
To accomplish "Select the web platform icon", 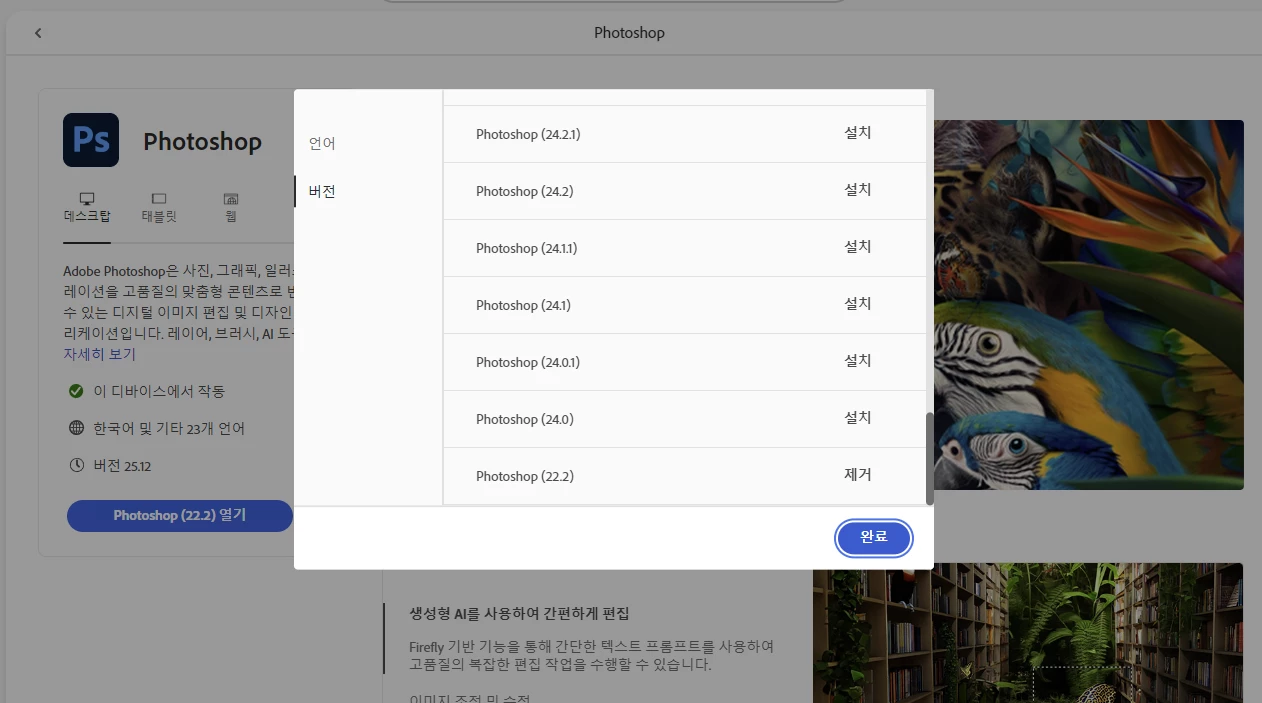I will tap(231, 199).
